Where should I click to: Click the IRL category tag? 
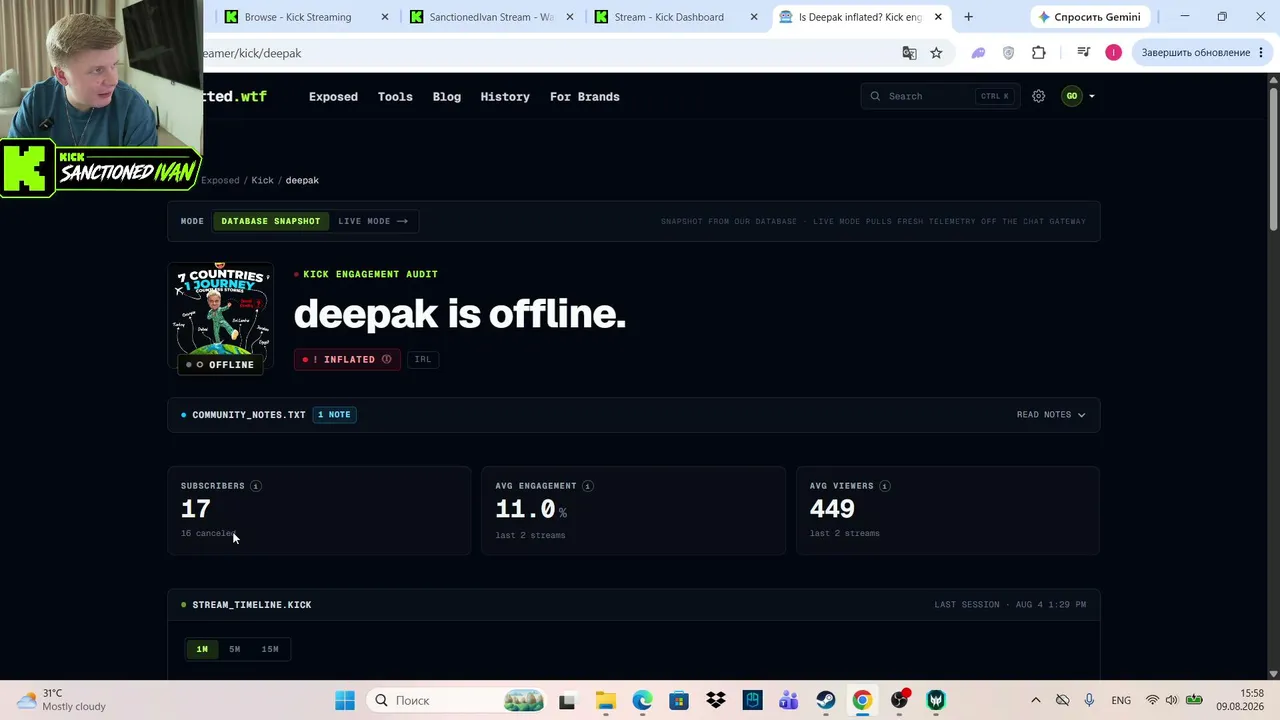tap(423, 359)
